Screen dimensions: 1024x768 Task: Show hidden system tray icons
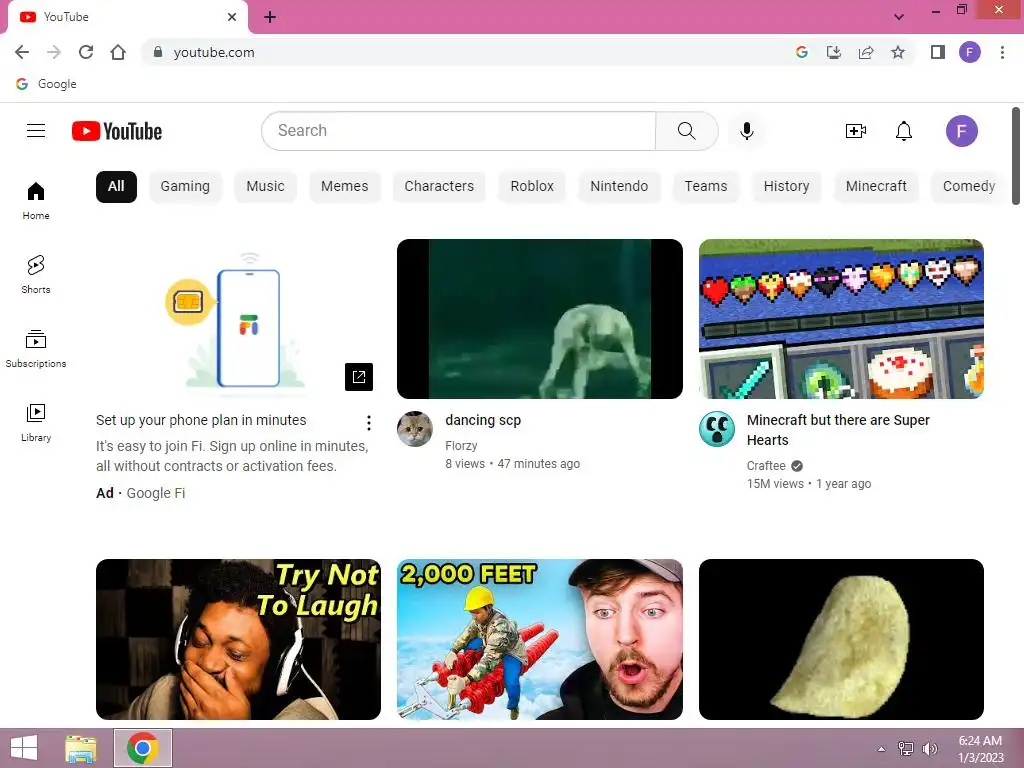(x=882, y=748)
